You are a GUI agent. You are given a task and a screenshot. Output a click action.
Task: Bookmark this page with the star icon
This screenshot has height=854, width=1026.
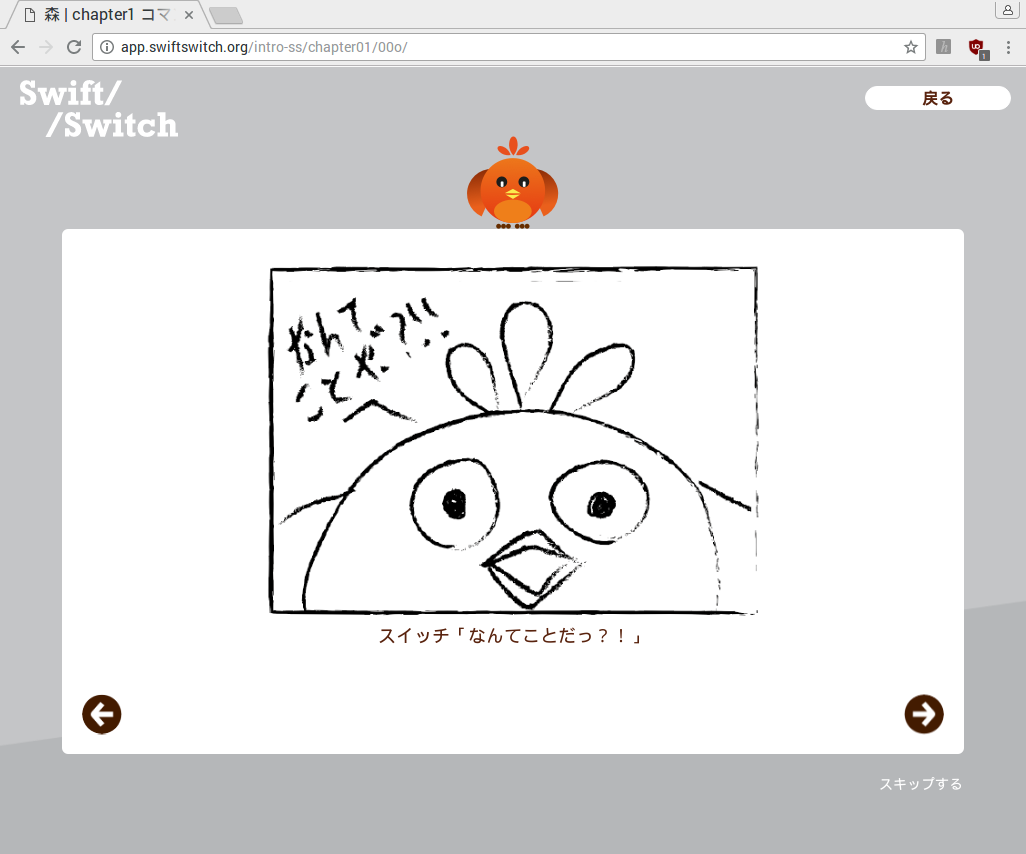(910, 47)
